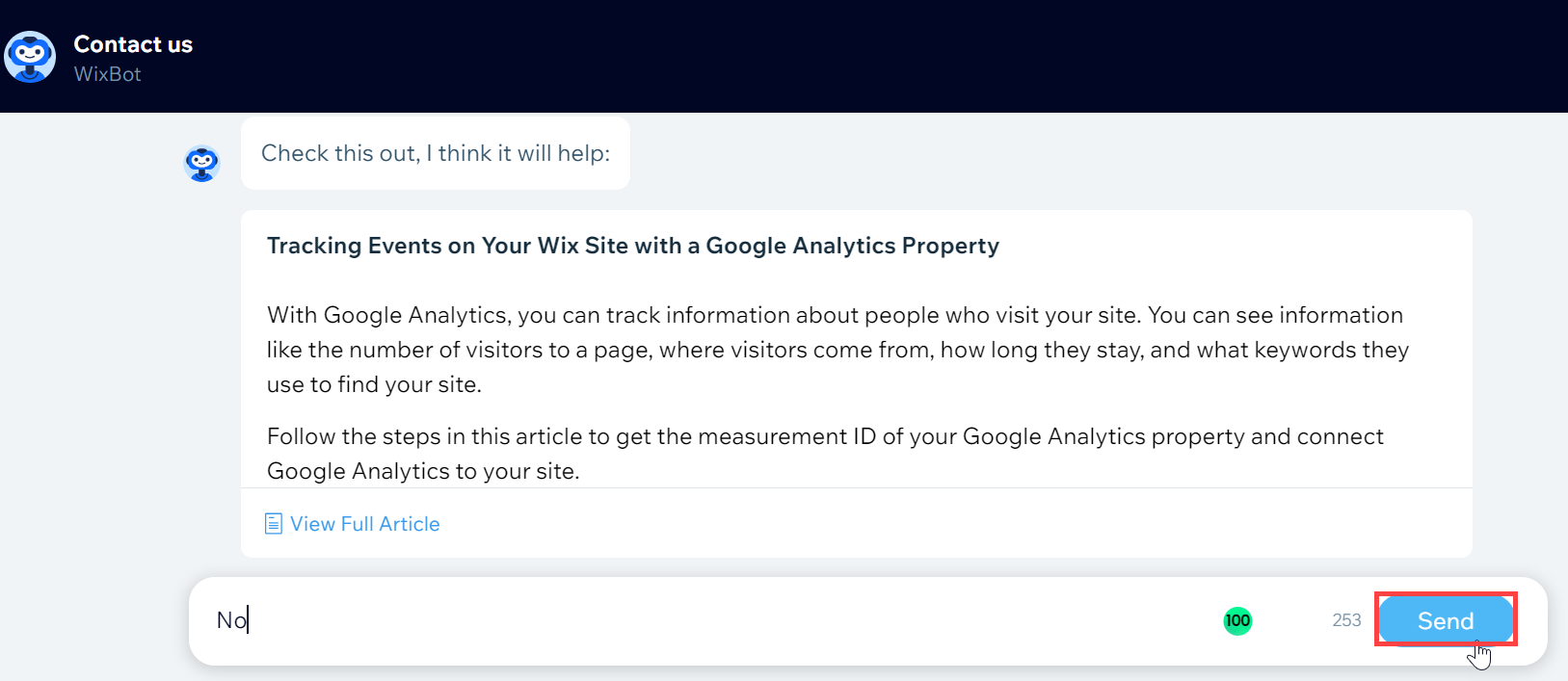Click the paragraph starting "Follow the steps"

(825, 454)
